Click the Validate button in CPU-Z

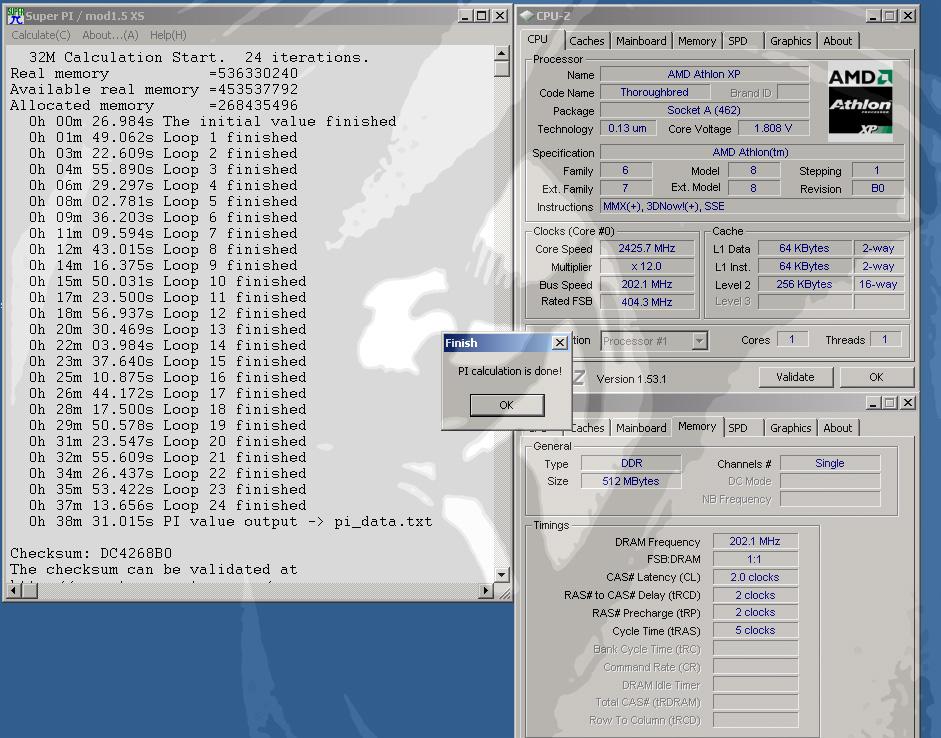click(x=795, y=377)
